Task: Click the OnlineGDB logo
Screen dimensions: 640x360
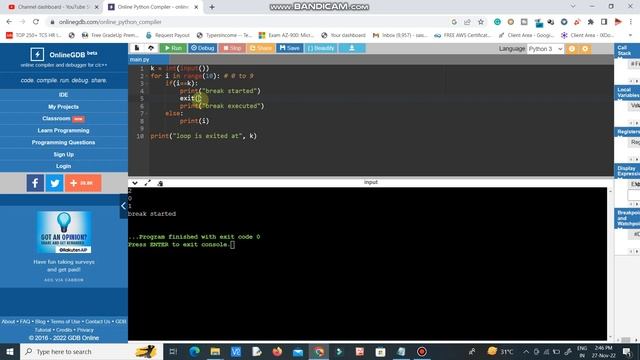Action: (63, 54)
